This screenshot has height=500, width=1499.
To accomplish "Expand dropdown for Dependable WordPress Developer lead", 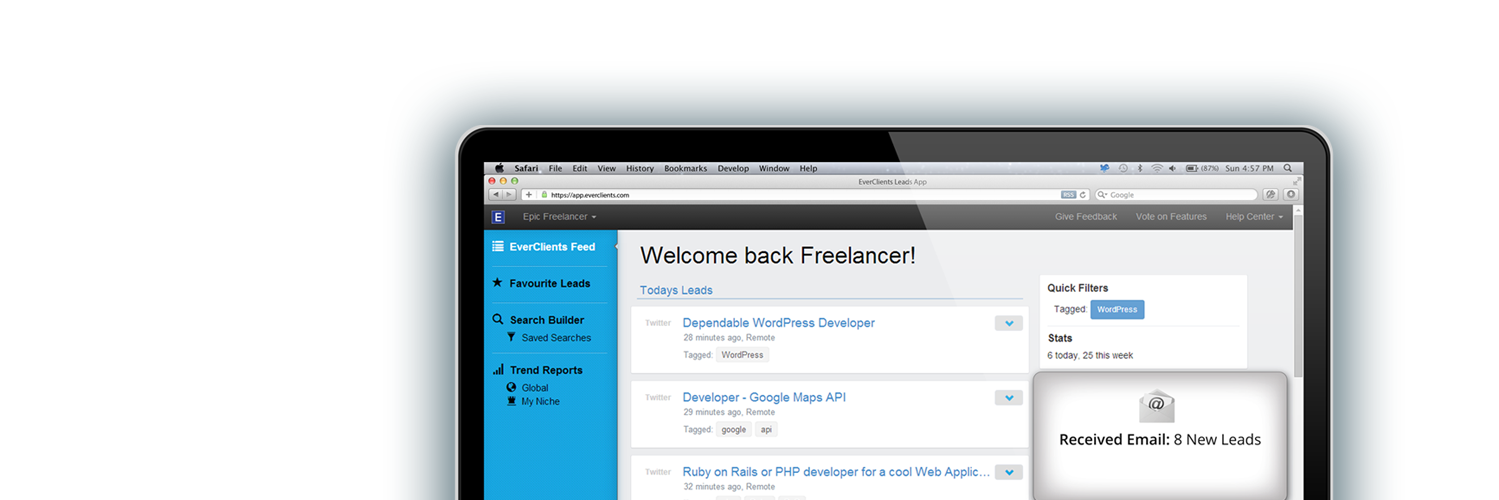I will click(1009, 323).
